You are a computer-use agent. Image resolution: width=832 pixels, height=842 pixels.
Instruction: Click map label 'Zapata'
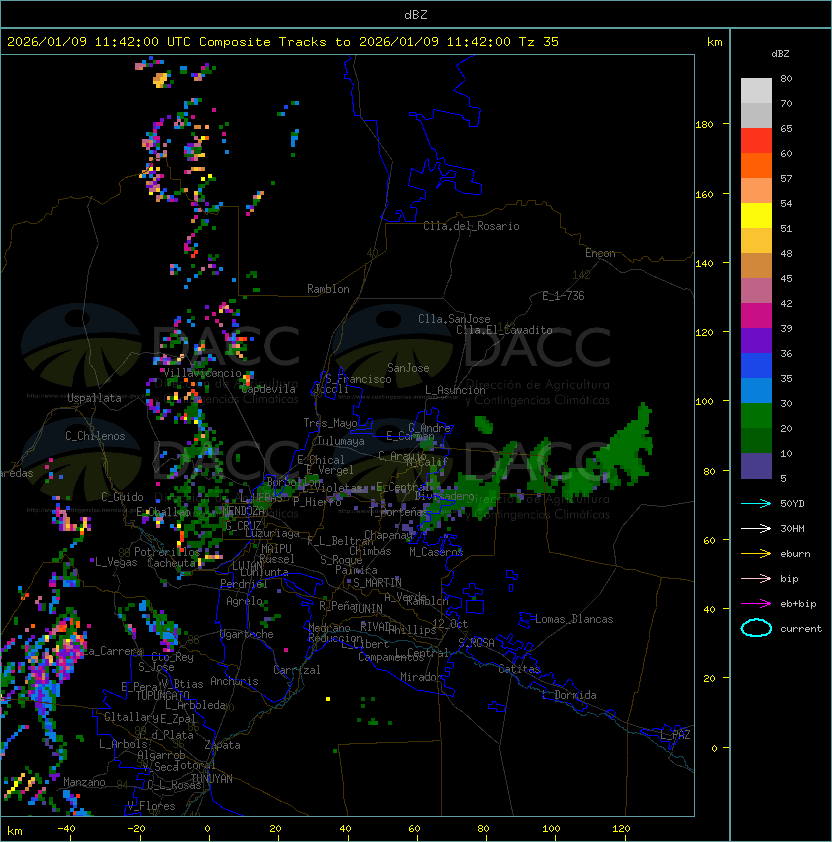coord(222,745)
